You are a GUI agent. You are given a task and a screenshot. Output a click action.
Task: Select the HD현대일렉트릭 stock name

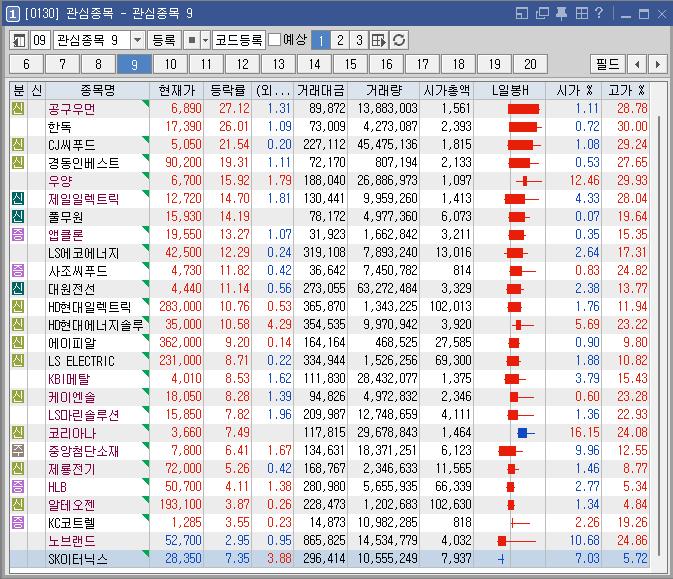pos(89,307)
